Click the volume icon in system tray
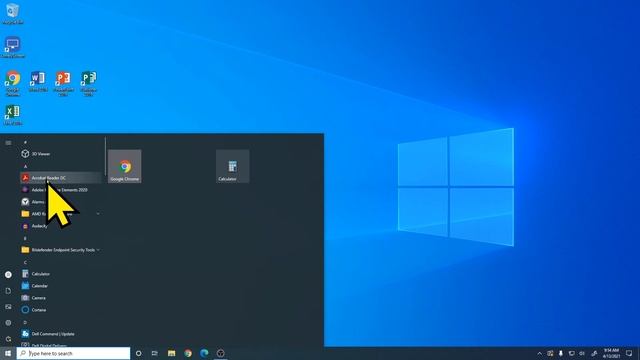 coord(582,353)
